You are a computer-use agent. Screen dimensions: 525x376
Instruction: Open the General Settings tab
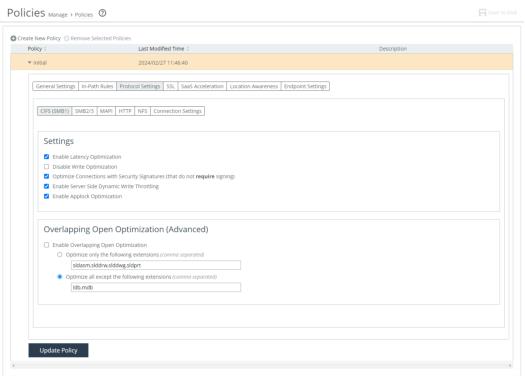[x=56, y=86]
